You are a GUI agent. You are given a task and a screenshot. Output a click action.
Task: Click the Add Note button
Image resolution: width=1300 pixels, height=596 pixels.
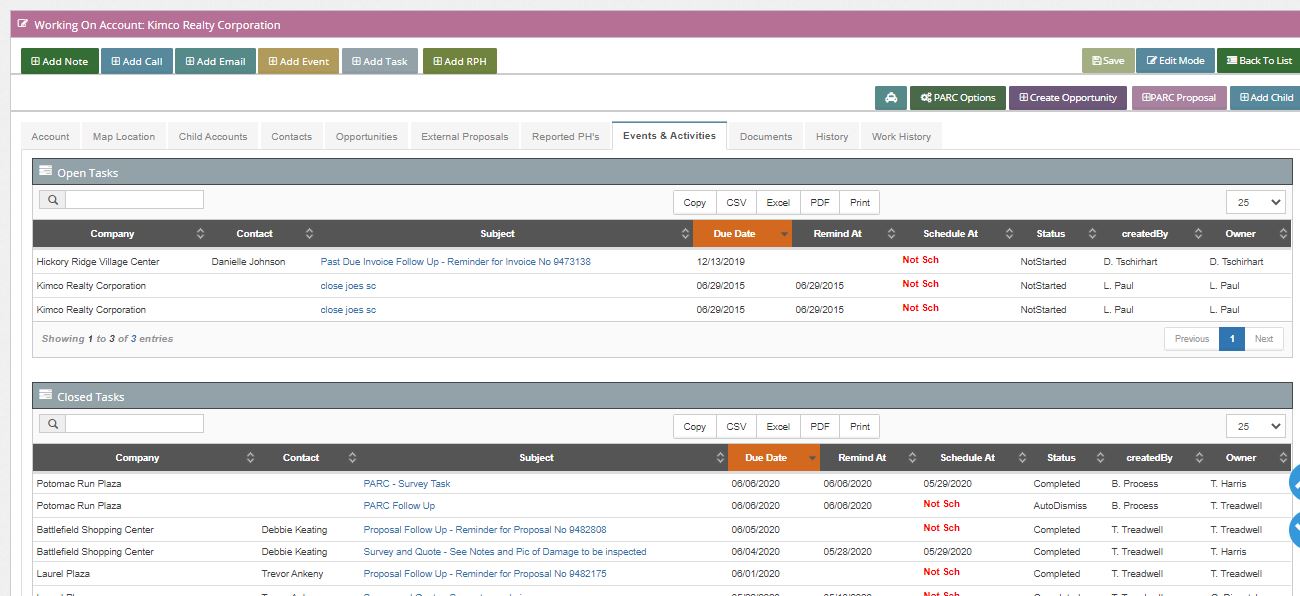coord(60,61)
